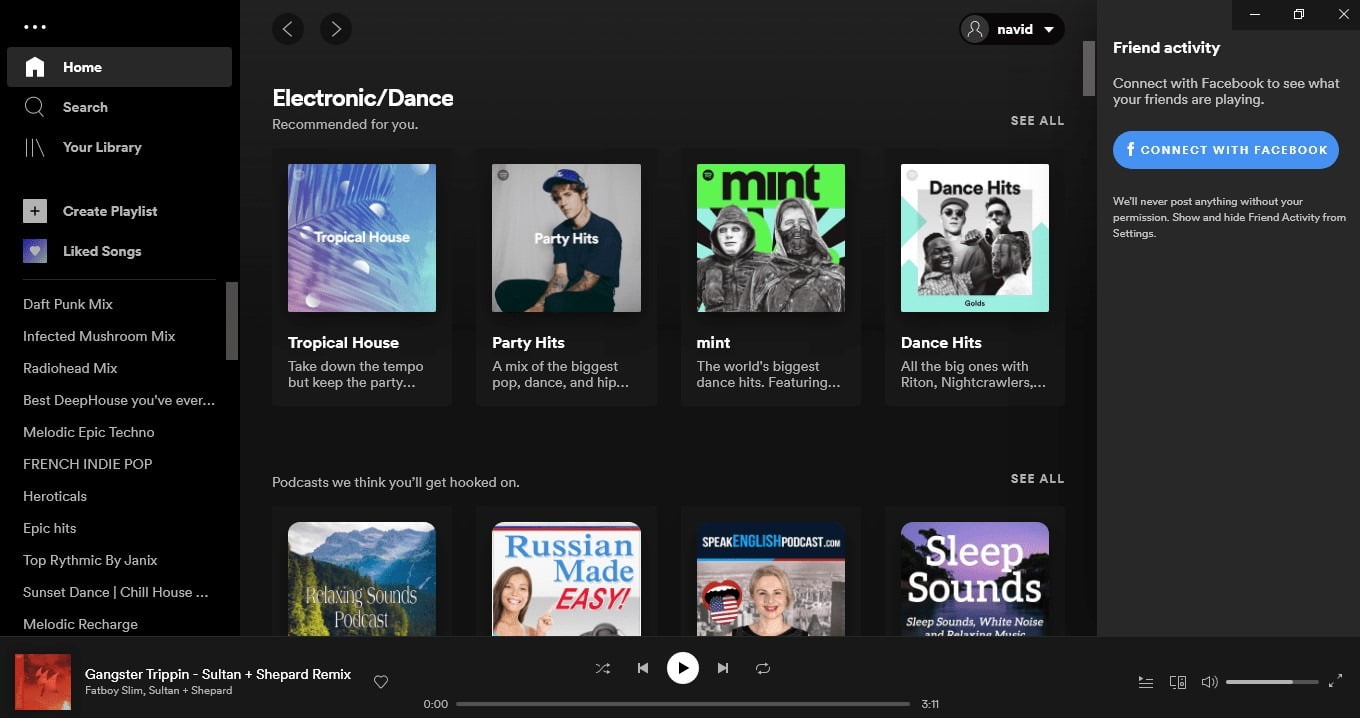Screen dimensions: 1360x718
Task: Skip to the previous track
Action: [643, 668]
